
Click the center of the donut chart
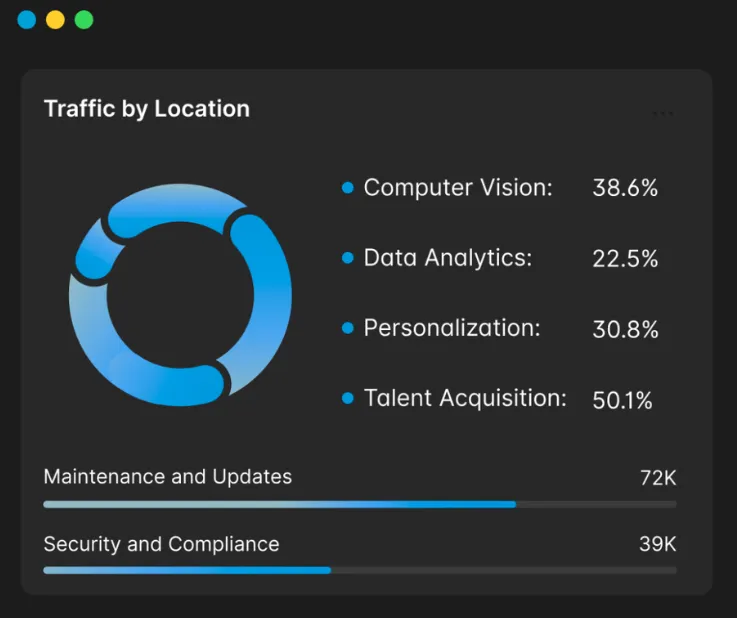pos(180,294)
